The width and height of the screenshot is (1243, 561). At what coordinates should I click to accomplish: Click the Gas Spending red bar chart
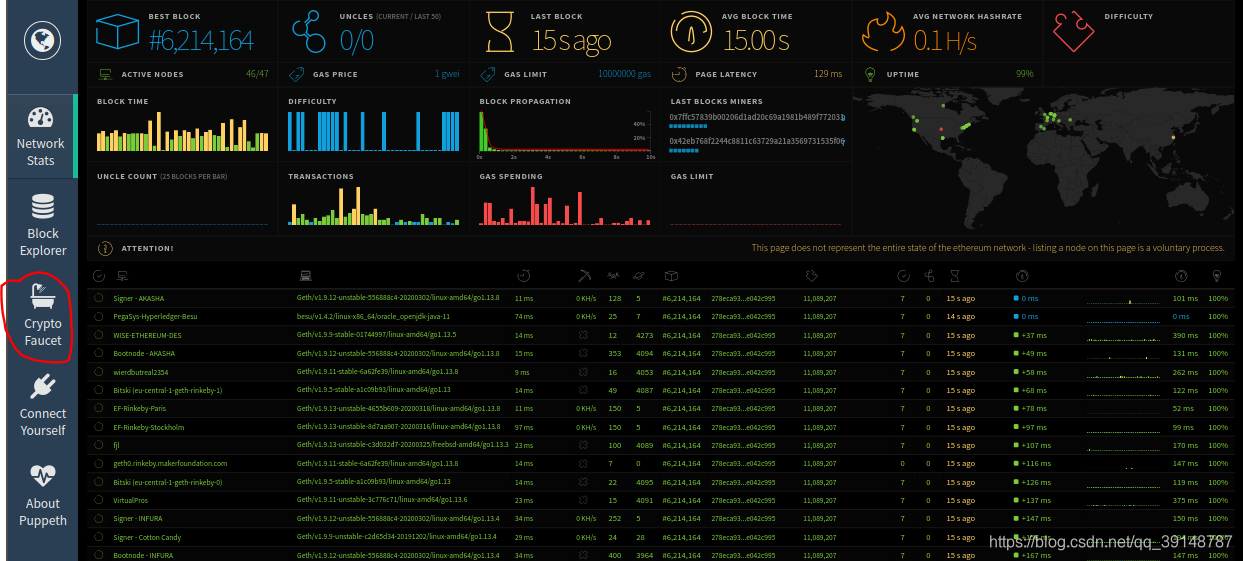tap(566, 206)
